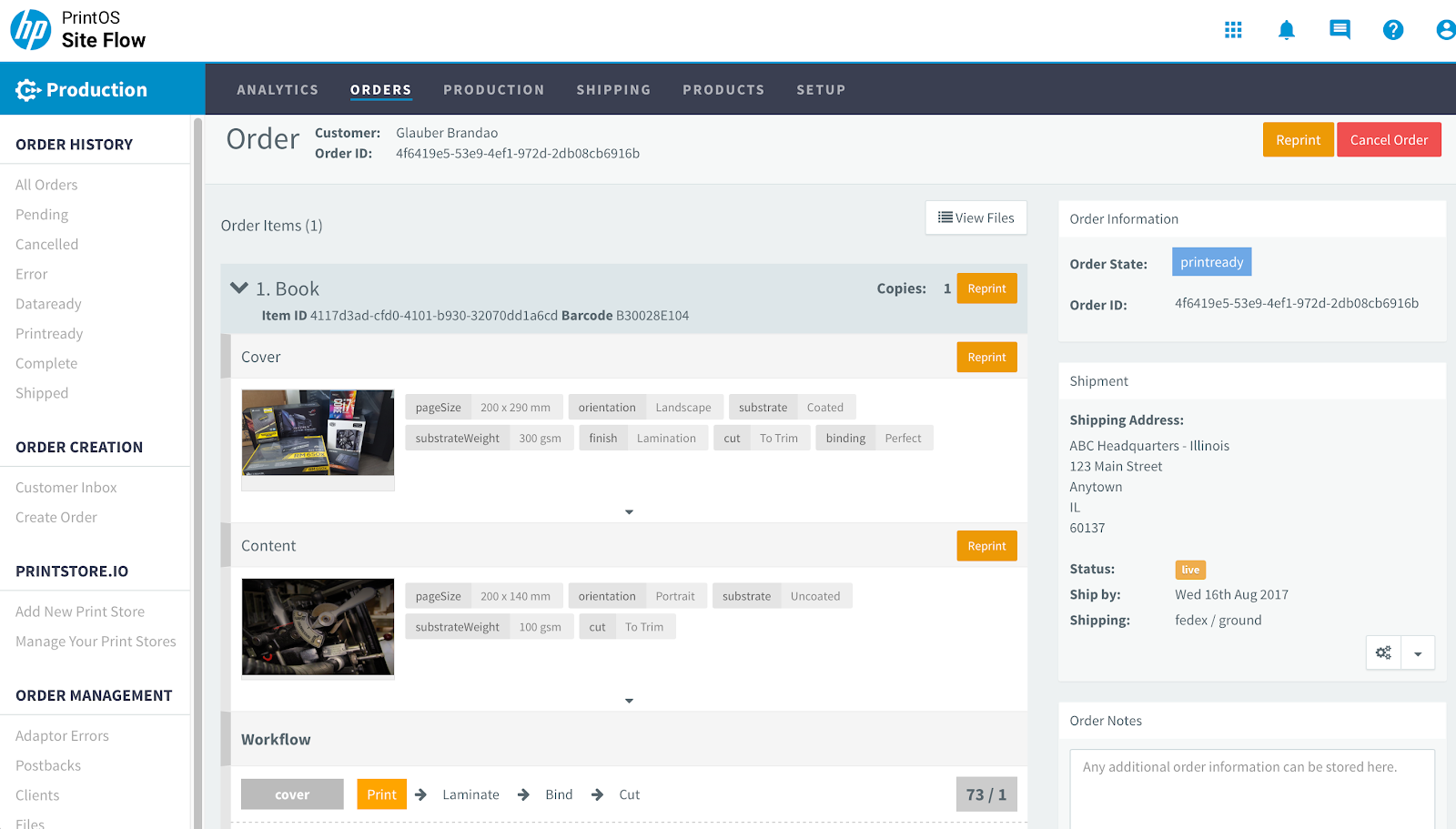Open the apps grid icon
The image size is (1456, 829).
pyautogui.click(x=1233, y=30)
